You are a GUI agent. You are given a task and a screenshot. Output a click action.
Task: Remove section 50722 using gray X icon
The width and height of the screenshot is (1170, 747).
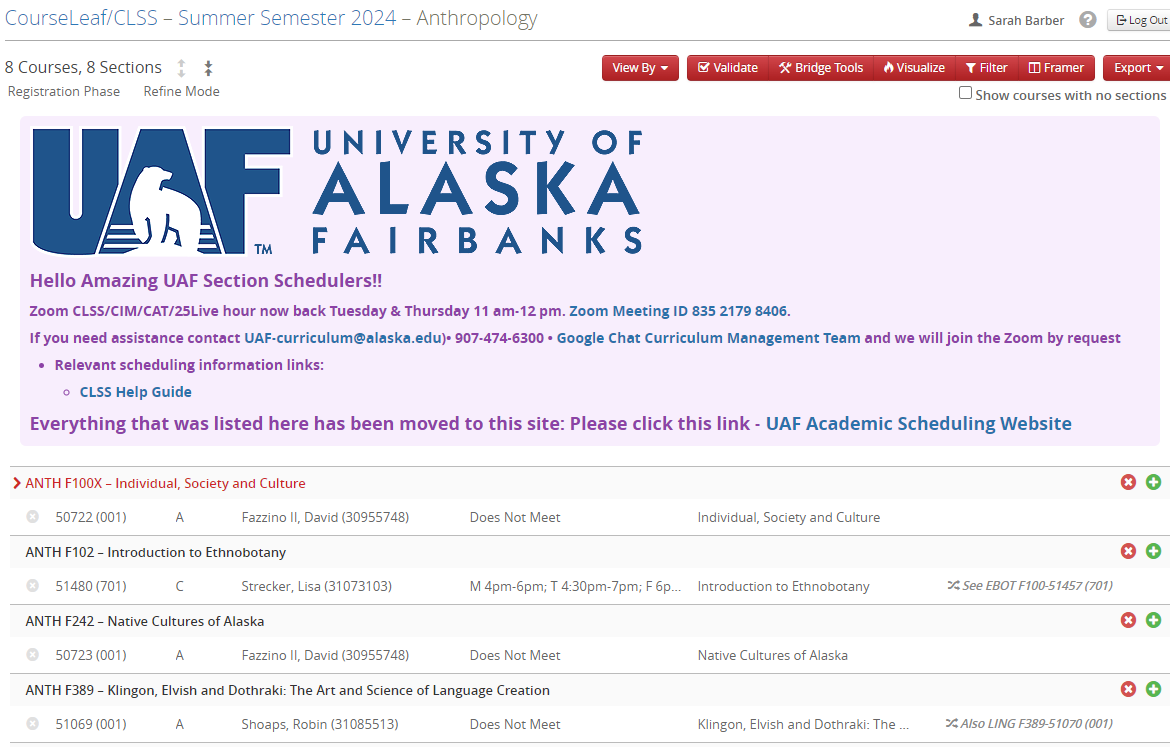32,517
